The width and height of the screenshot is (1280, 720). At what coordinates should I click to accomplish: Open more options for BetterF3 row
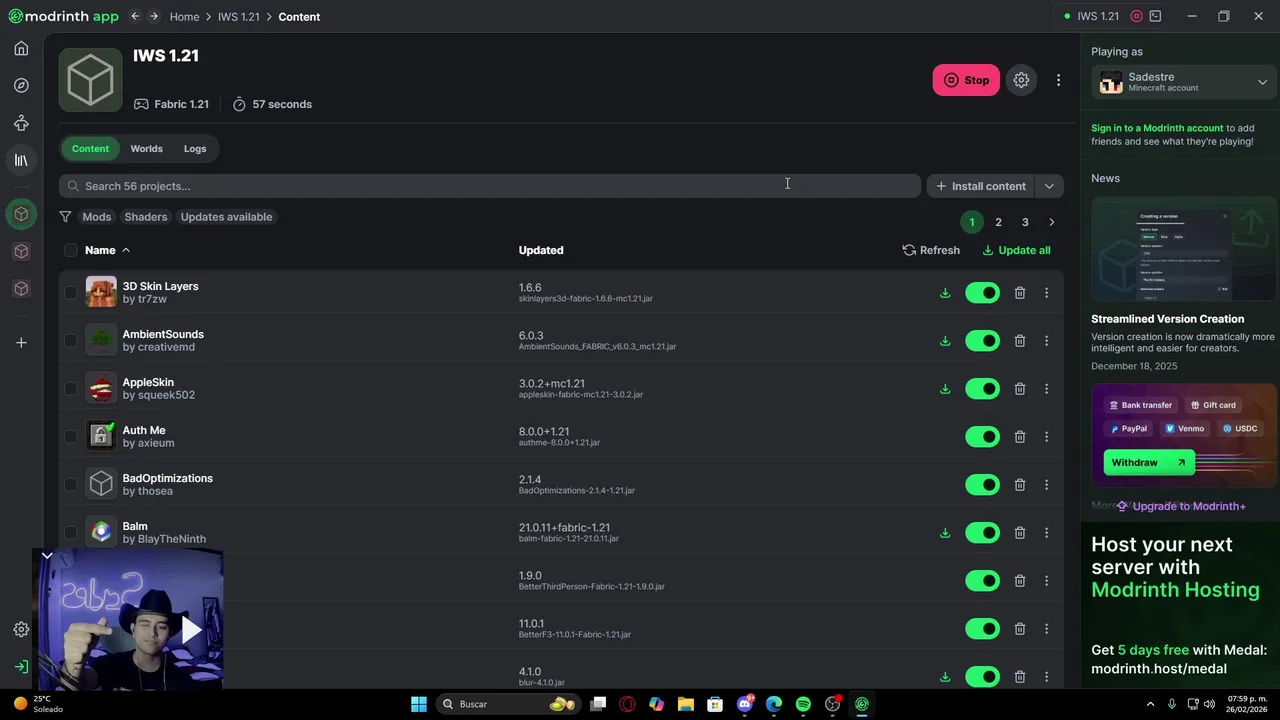[1047, 629]
